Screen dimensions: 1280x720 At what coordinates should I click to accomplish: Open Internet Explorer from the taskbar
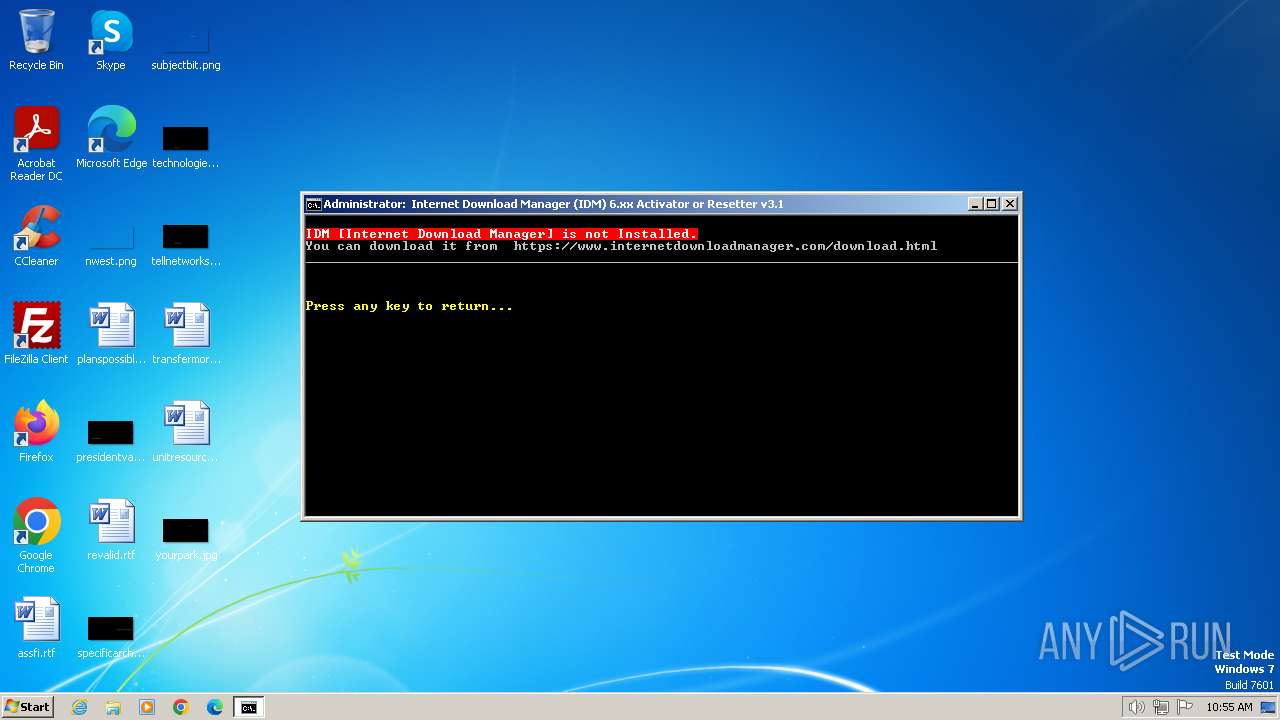pos(79,707)
